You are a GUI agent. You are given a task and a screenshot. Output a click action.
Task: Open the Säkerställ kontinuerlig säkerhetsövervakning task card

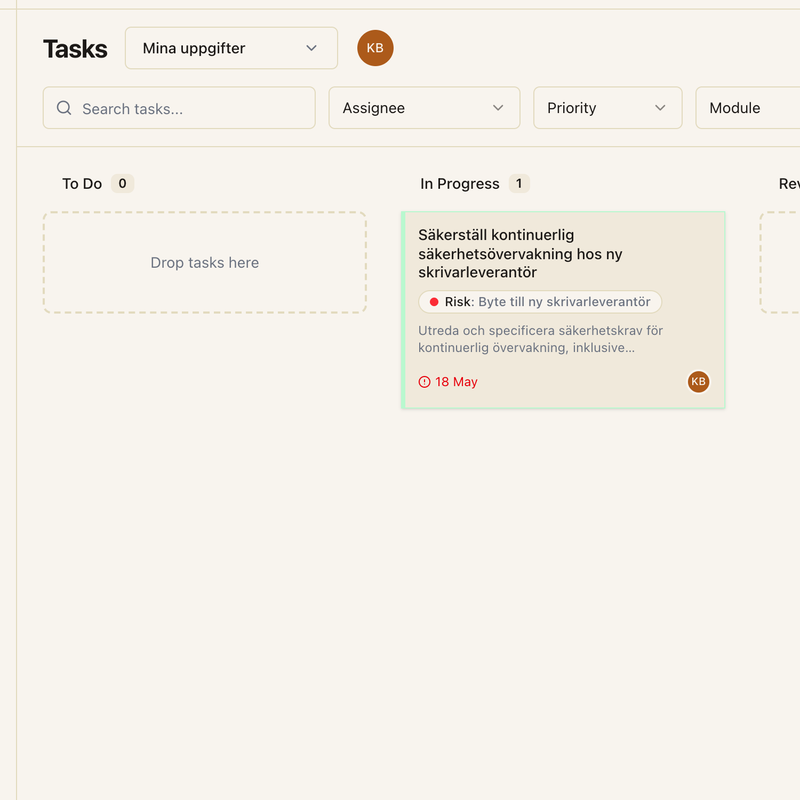click(563, 310)
